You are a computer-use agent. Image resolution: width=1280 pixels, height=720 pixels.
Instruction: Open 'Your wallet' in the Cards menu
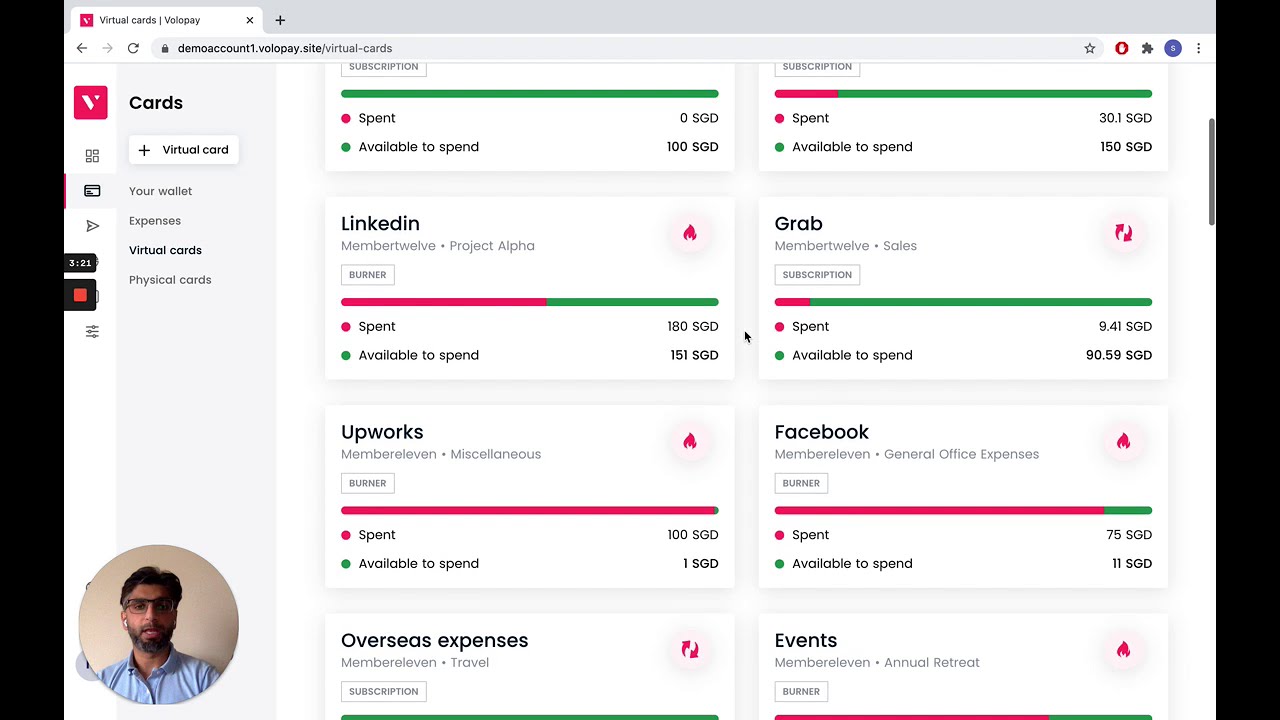[x=160, y=191]
